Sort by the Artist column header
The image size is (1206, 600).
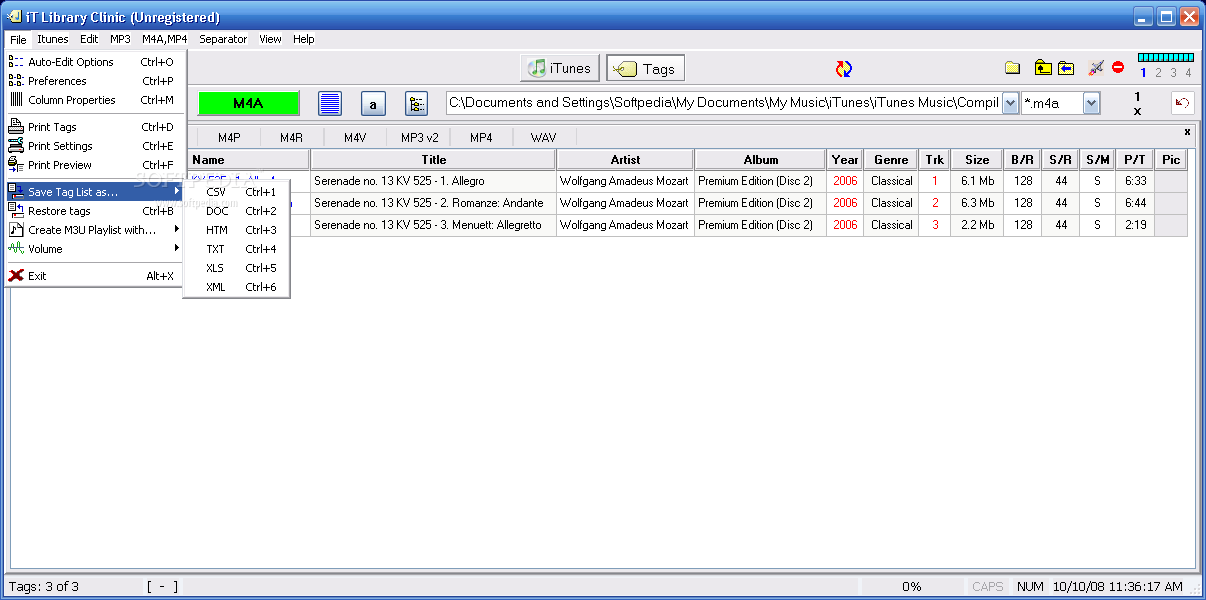(x=625, y=159)
